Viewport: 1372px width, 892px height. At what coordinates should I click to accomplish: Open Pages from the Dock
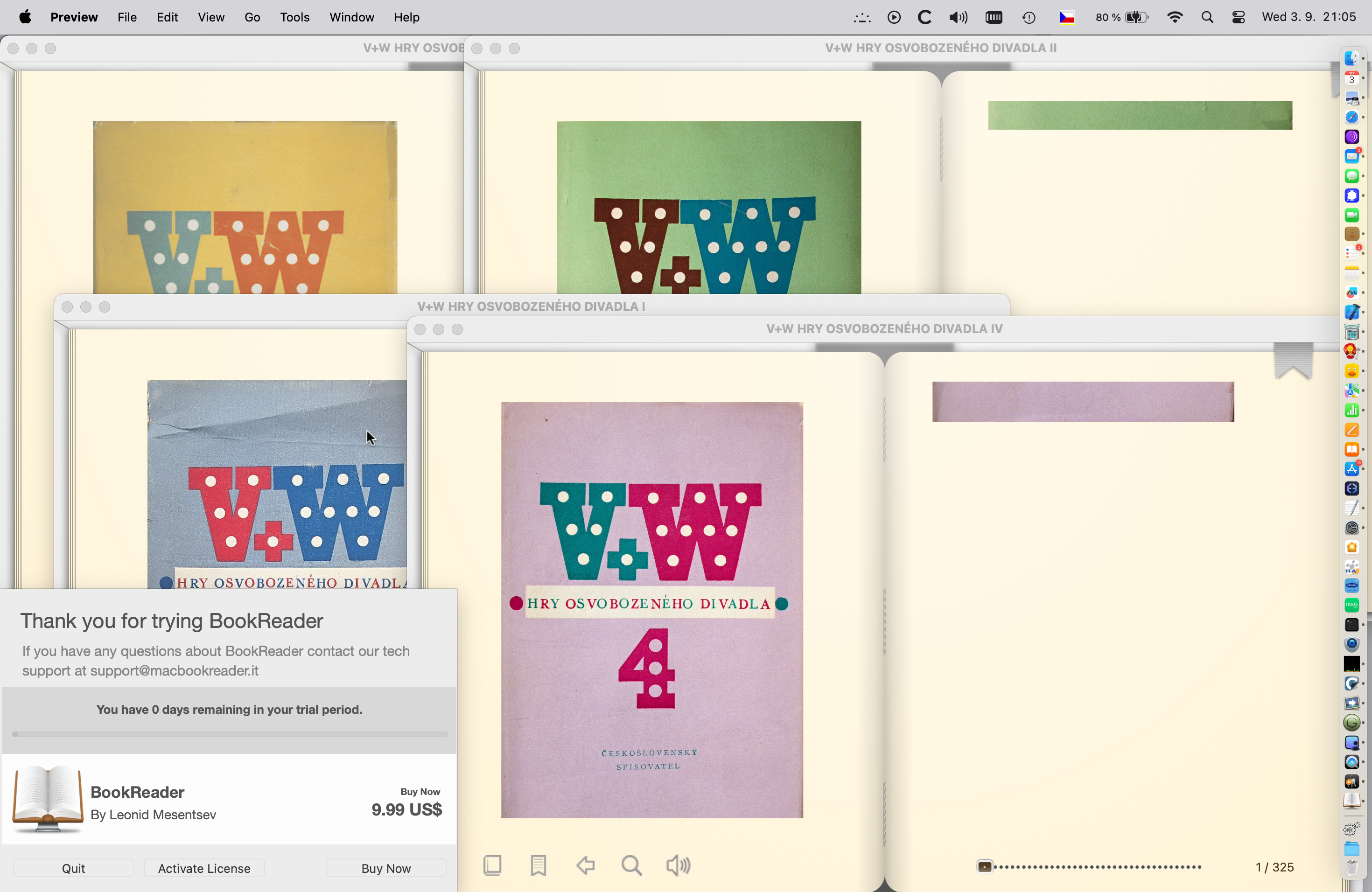pyautogui.click(x=1352, y=430)
